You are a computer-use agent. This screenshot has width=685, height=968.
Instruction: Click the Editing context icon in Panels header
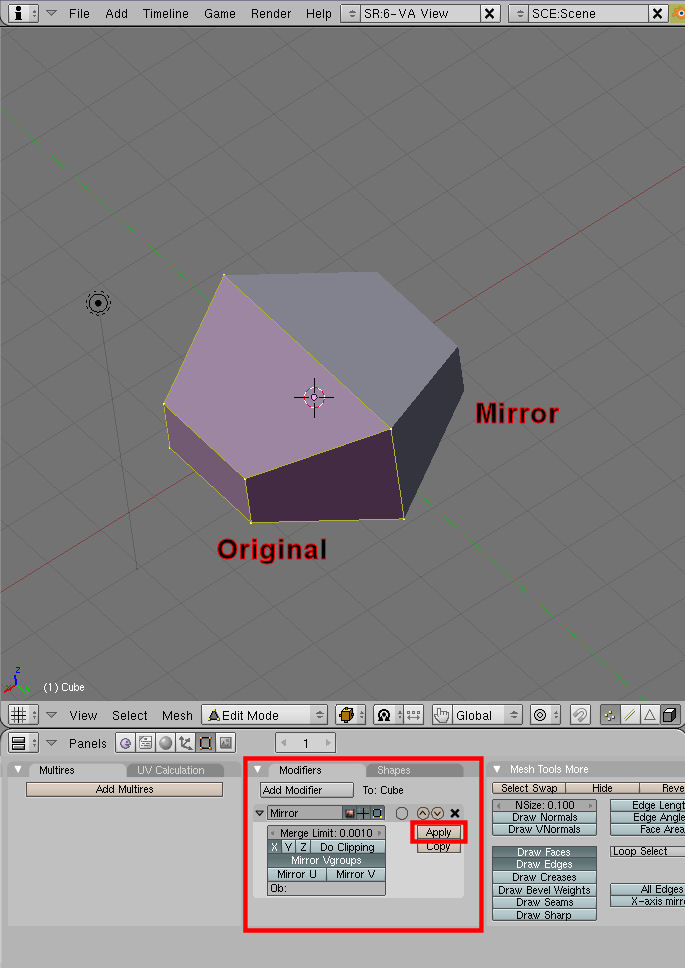point(205,743)
